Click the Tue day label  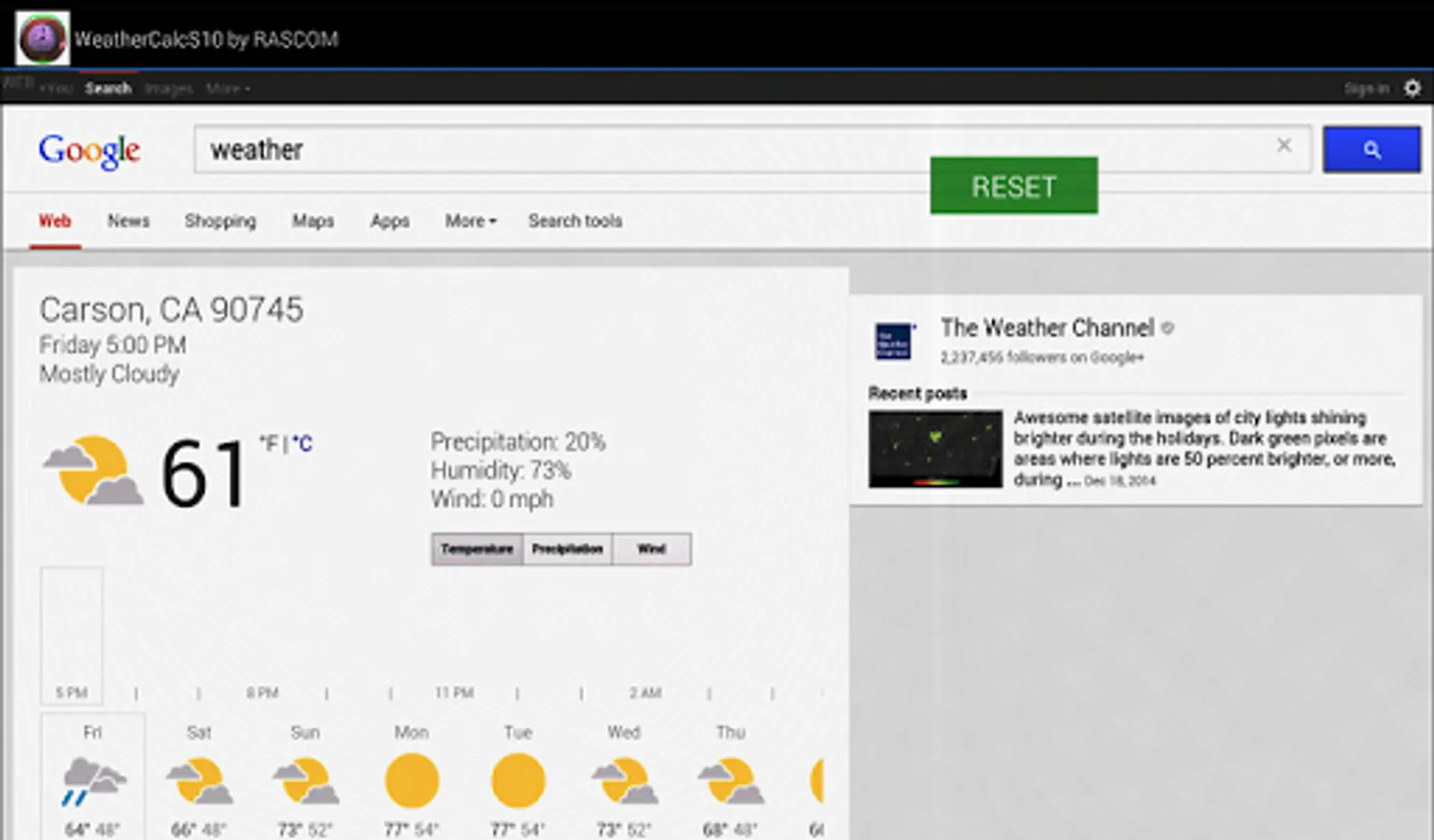[518, 733]
